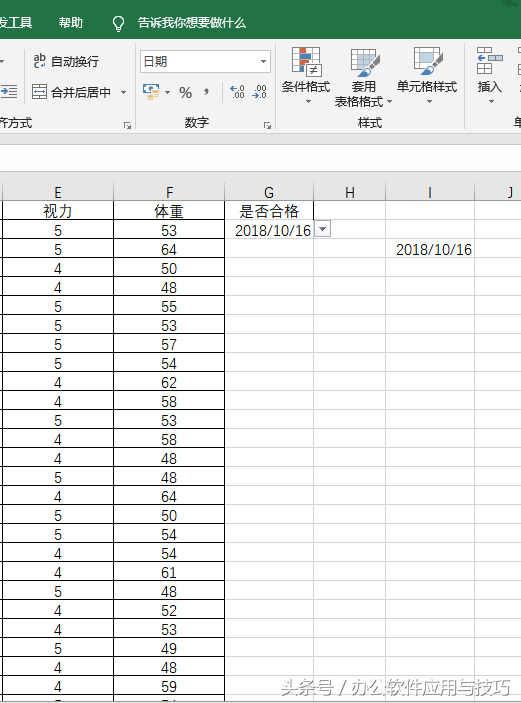Expand the accounting format dropdown arrow
This screenshot has height=703, width=521.
click(x=168, y=92)
